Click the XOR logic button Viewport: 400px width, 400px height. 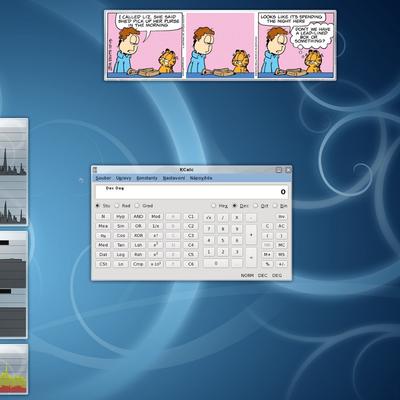(138, 235)
